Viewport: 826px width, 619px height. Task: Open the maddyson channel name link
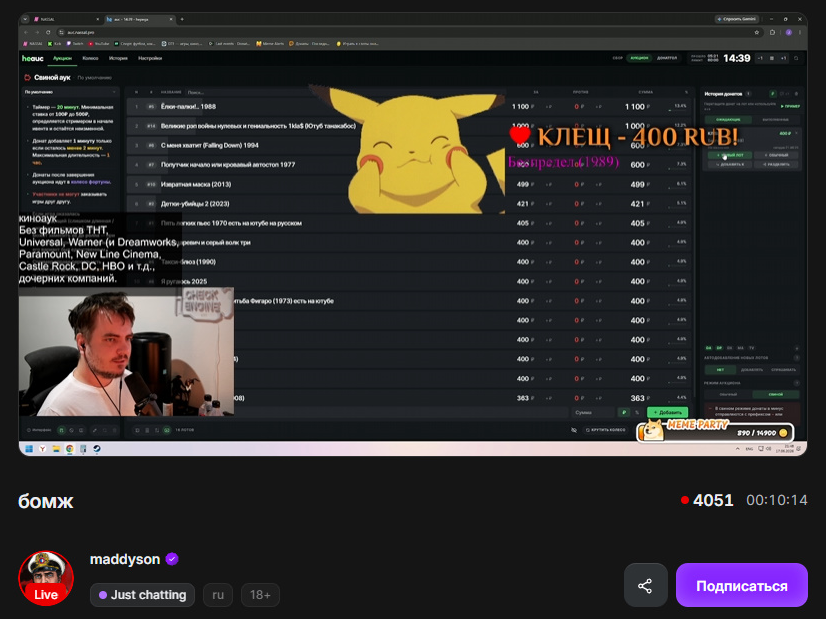pos(125,559)
